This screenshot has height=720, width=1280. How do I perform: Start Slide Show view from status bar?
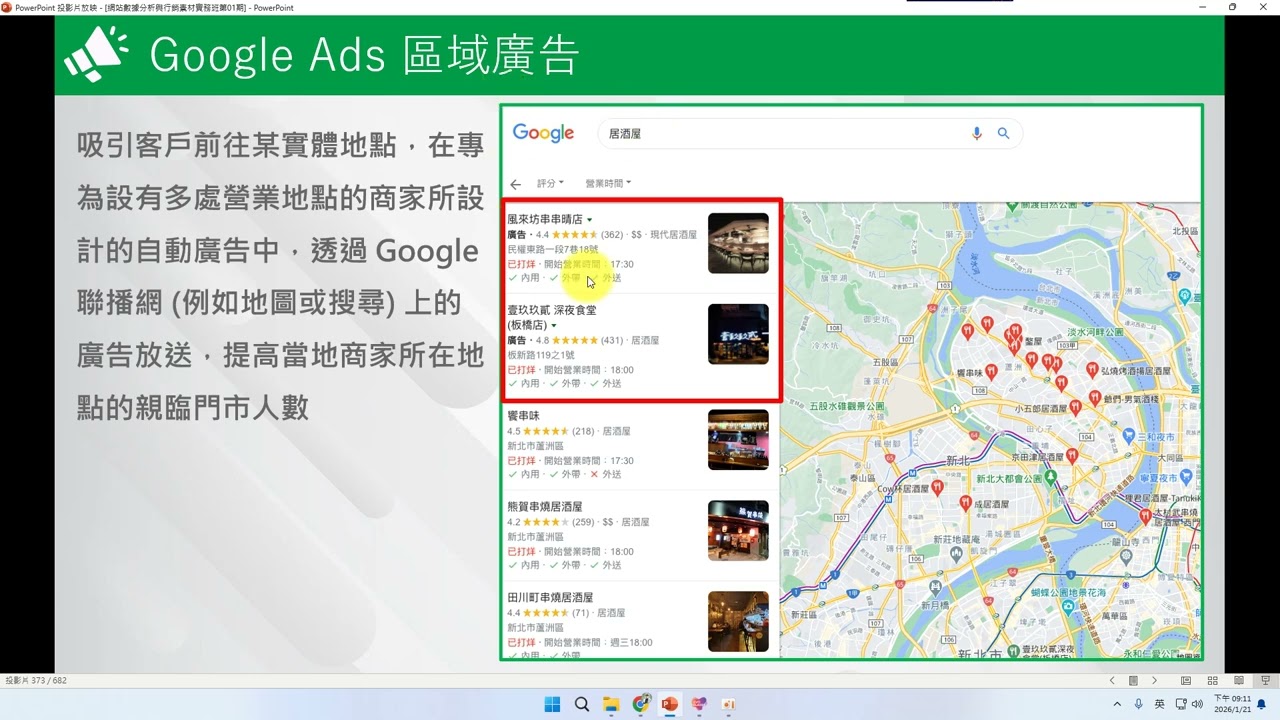pos(1264,680)
